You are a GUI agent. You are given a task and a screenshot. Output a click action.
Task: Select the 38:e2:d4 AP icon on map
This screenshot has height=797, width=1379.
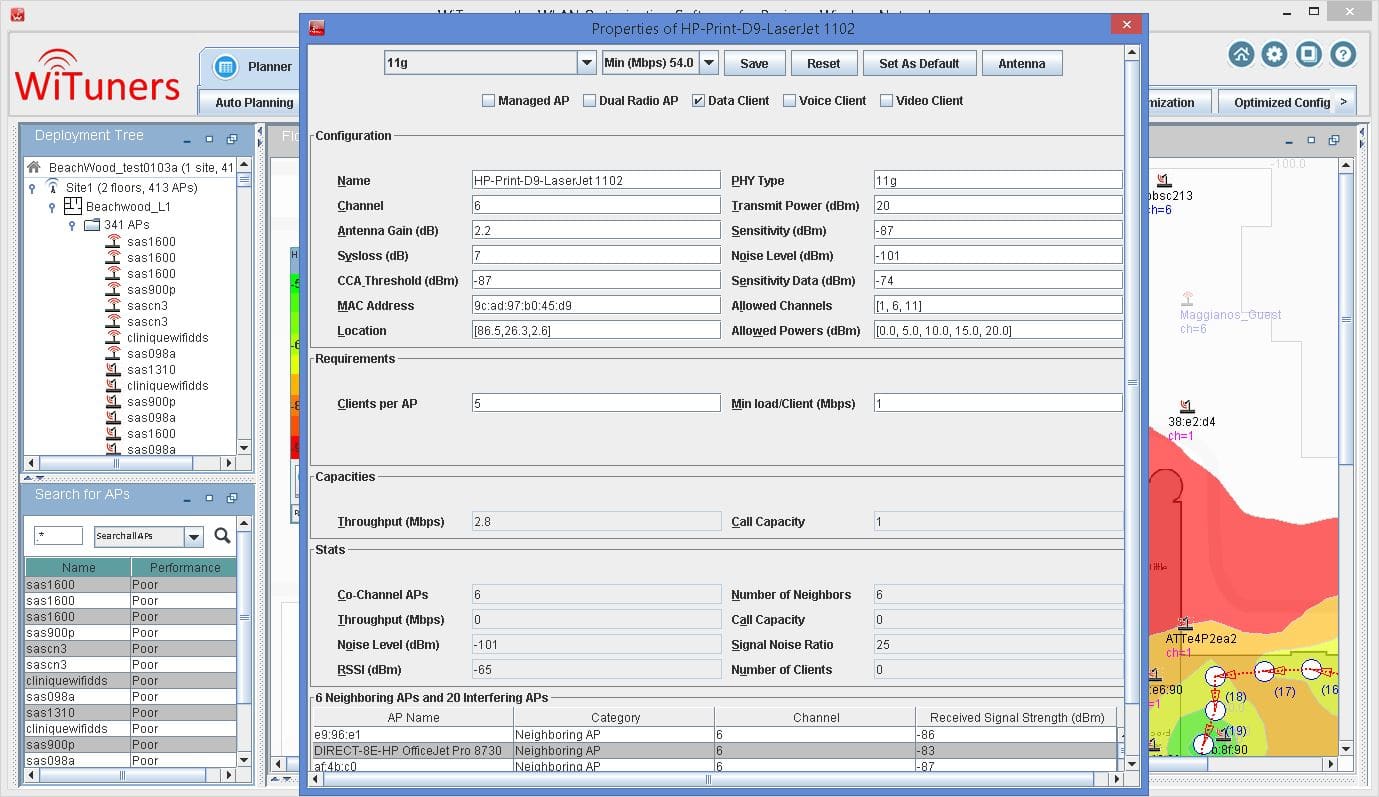1186,406
